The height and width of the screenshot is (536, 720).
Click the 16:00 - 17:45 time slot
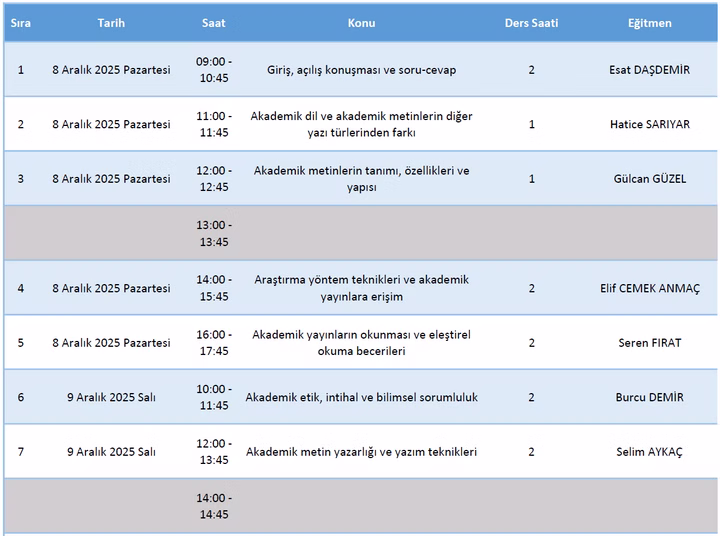(x=213, y=343)
